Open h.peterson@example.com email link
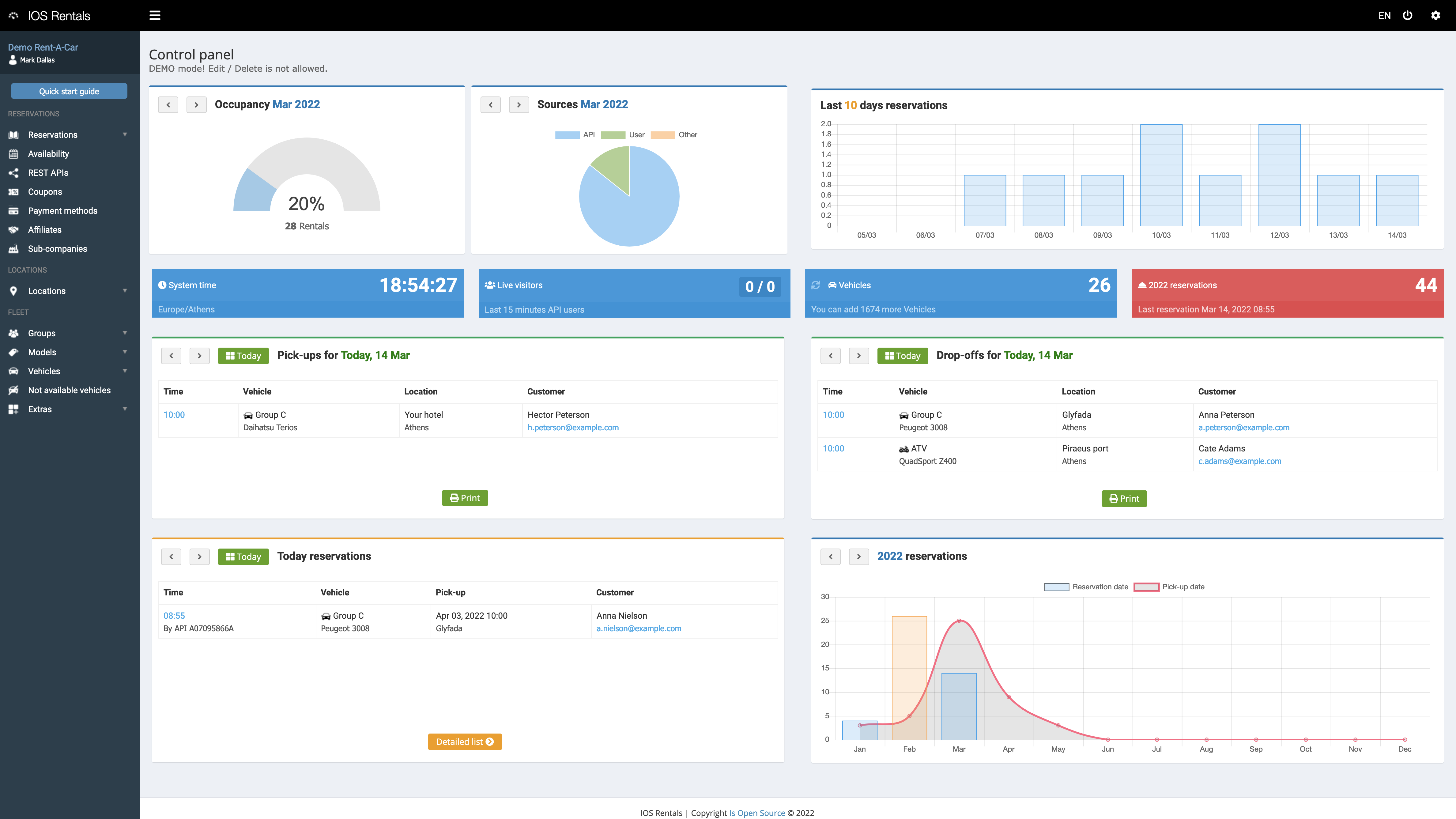Image resolution: width=1456 pixels, height=819 pixels. 572,428
